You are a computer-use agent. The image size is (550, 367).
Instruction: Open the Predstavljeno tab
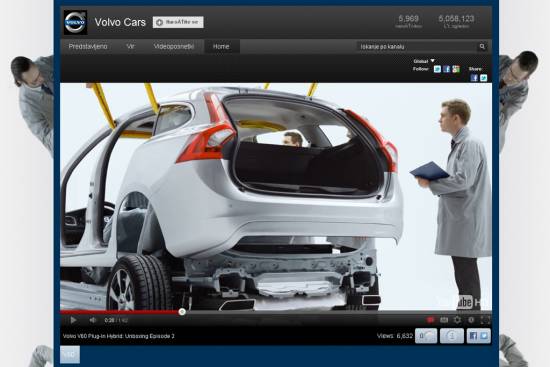88,46
